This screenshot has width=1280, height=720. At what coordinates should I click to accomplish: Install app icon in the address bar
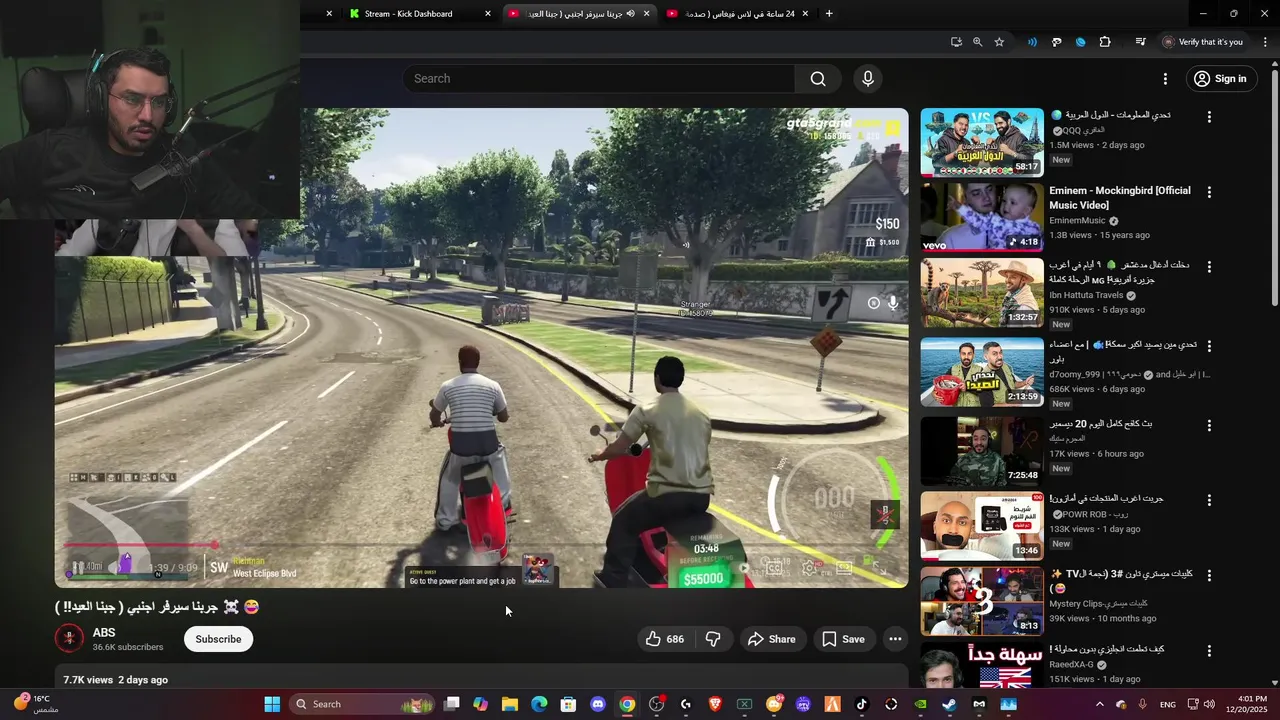tap(956, 42)
